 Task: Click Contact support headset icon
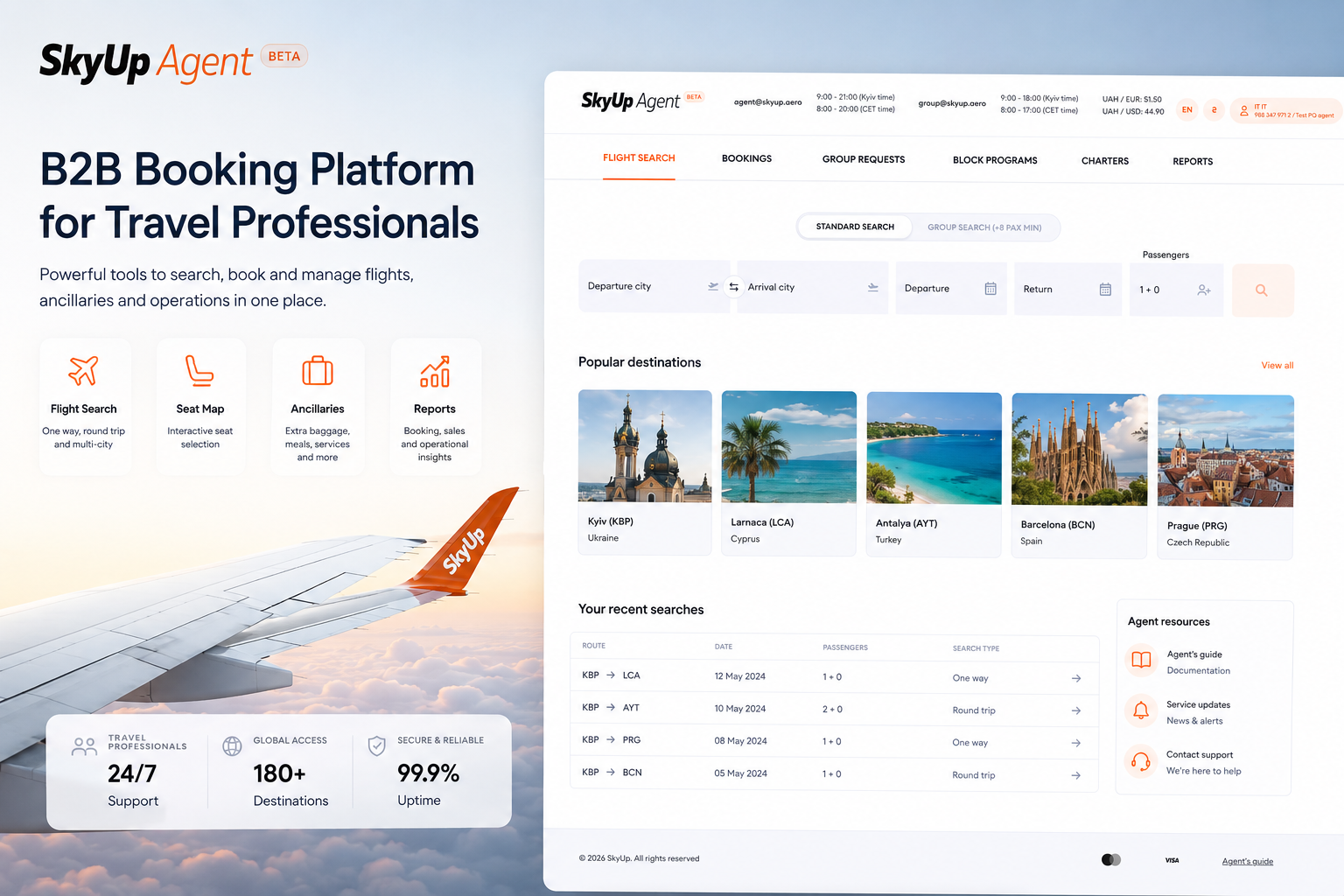pos(1141,761)
